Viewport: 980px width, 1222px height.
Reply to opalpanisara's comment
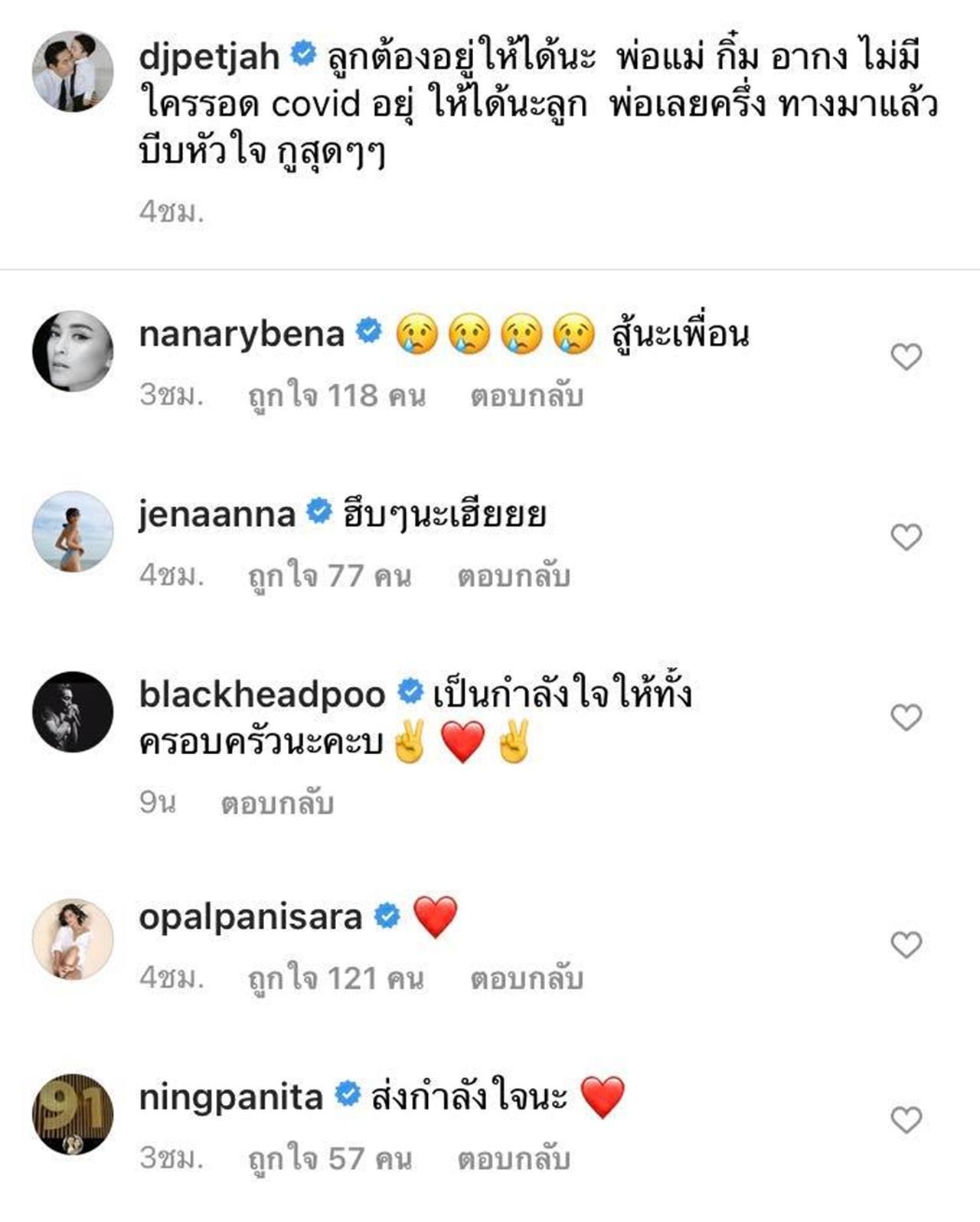coord(527,979)
